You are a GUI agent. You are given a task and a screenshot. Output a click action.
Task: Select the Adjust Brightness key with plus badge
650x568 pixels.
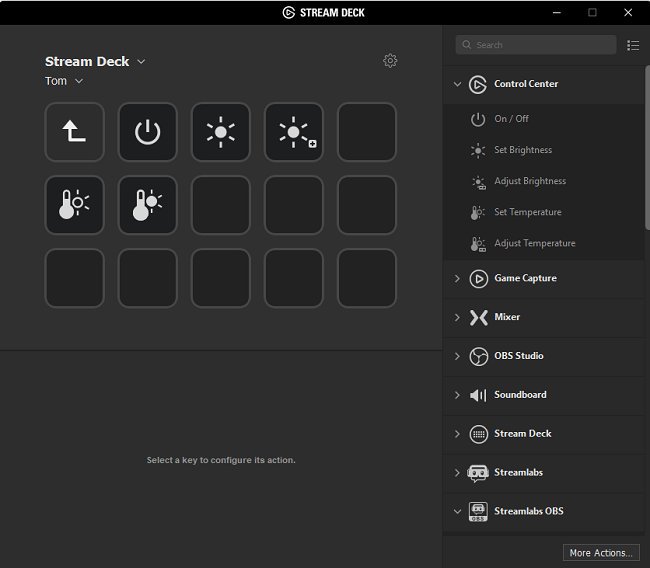294,132
